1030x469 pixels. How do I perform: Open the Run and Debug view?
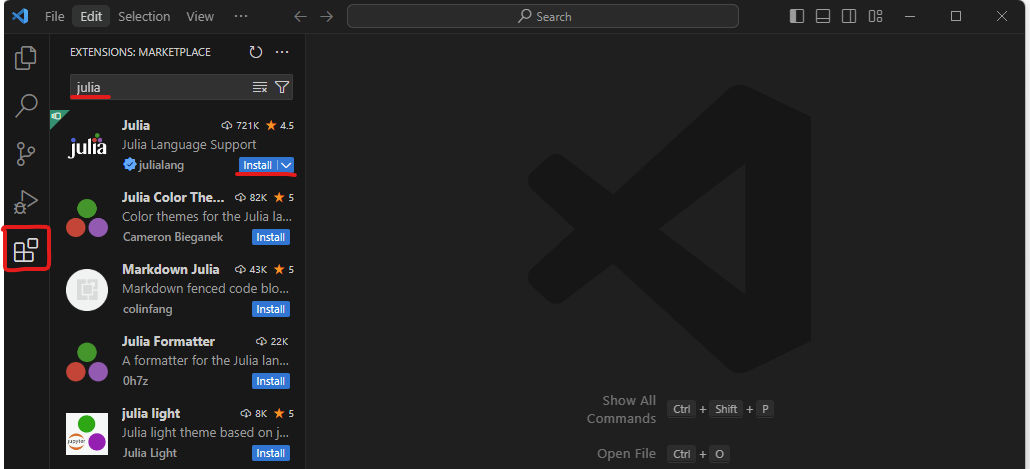click(26, 202)
